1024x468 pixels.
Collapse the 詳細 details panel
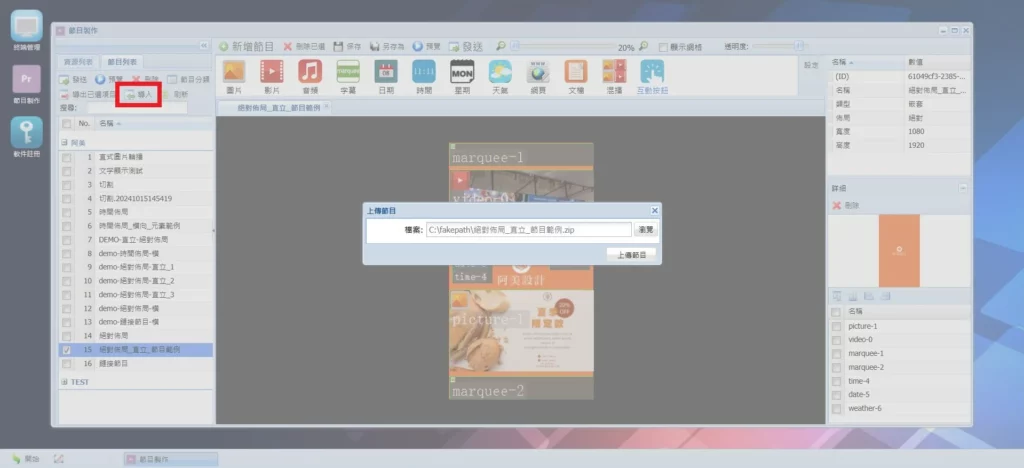(963, 188)
